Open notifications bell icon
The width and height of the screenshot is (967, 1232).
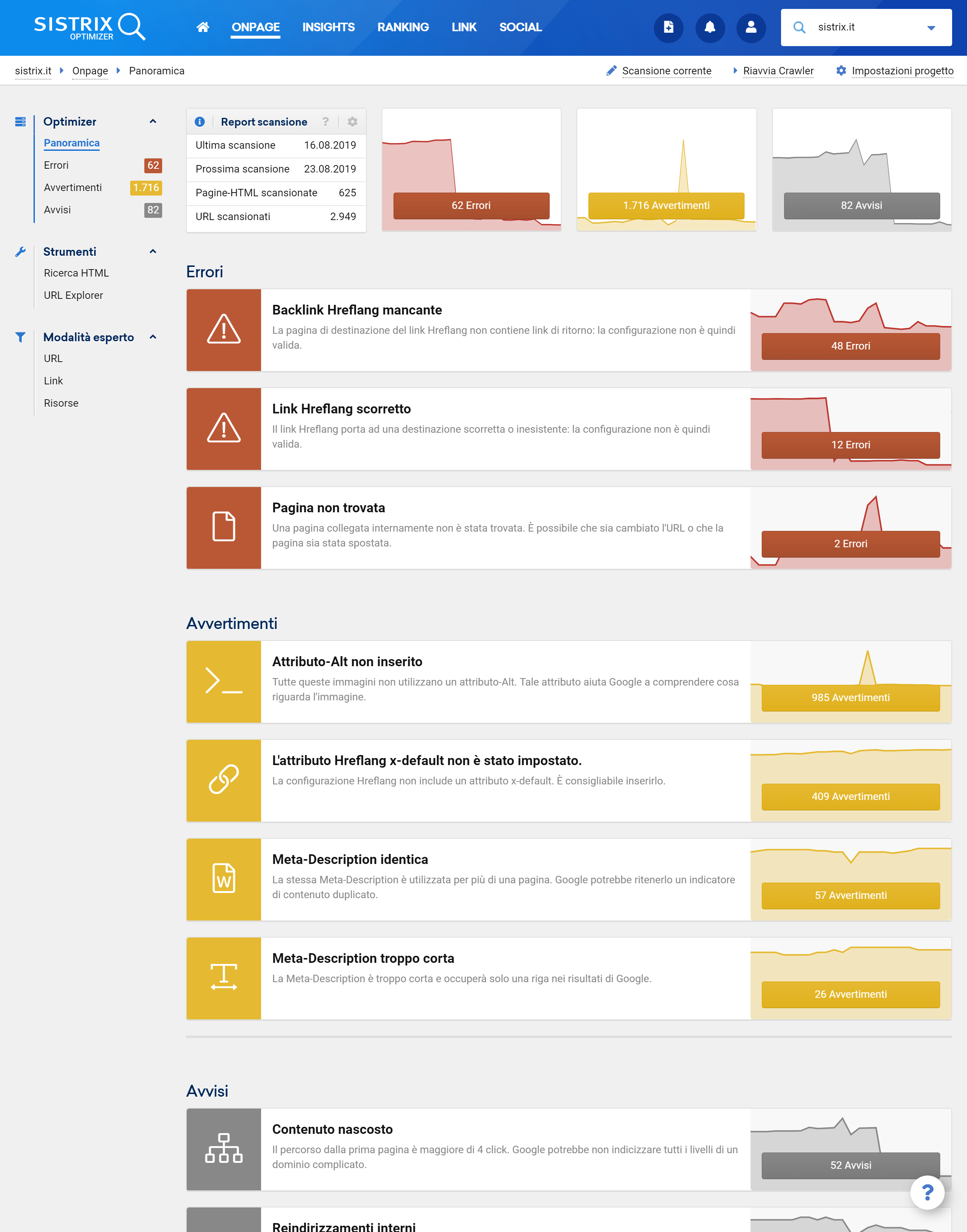tap(709, 27)
